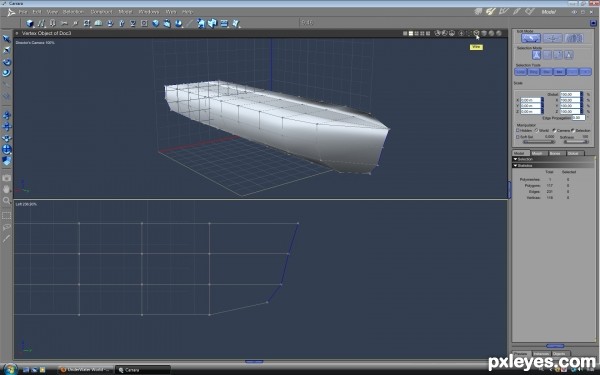The image size is (600, 375).
Task: Open the View menu
Action: click(52, 12)
